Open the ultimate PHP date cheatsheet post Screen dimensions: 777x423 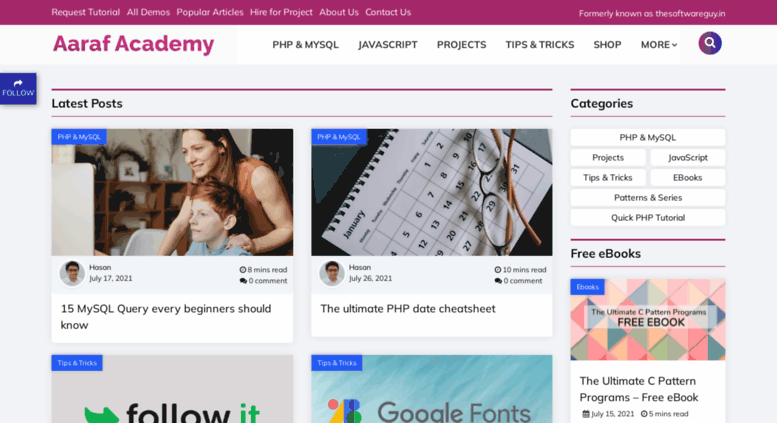point(408,309)
